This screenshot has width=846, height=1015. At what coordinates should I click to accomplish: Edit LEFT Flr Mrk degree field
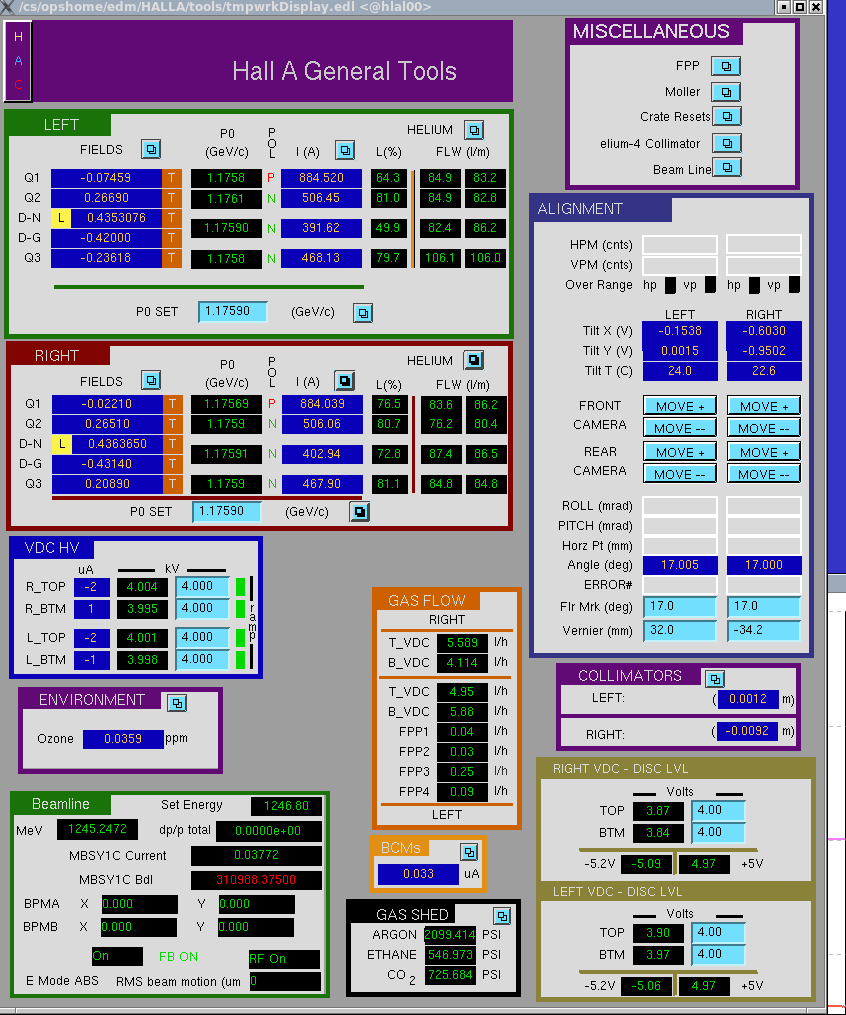point(680,607)
